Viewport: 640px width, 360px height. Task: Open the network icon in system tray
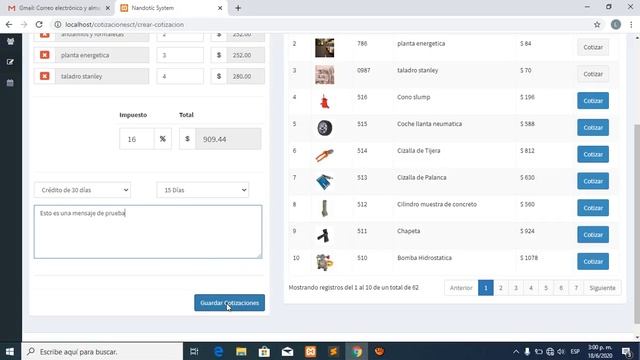550,351
